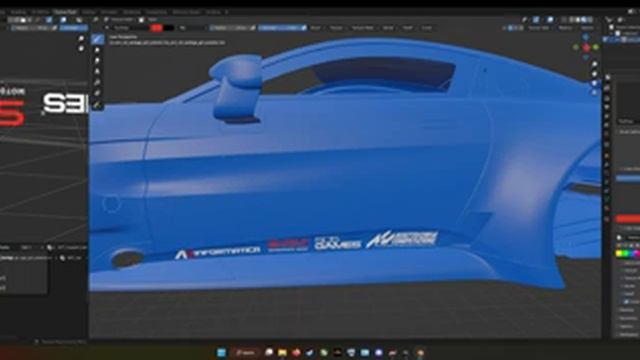Select the Smear tool in viewport toolbar
640x360 pixels.
[x=97, y=61]
